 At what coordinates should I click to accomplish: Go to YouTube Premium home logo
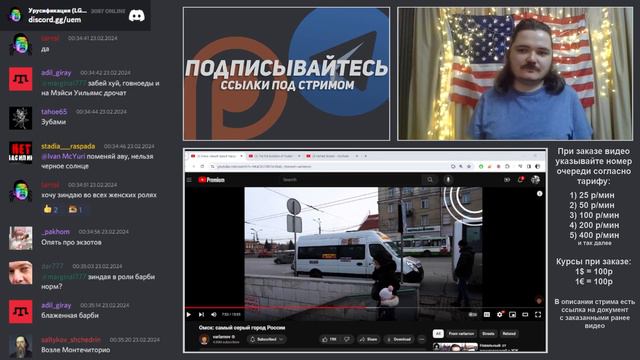click(x=211, y=180)
